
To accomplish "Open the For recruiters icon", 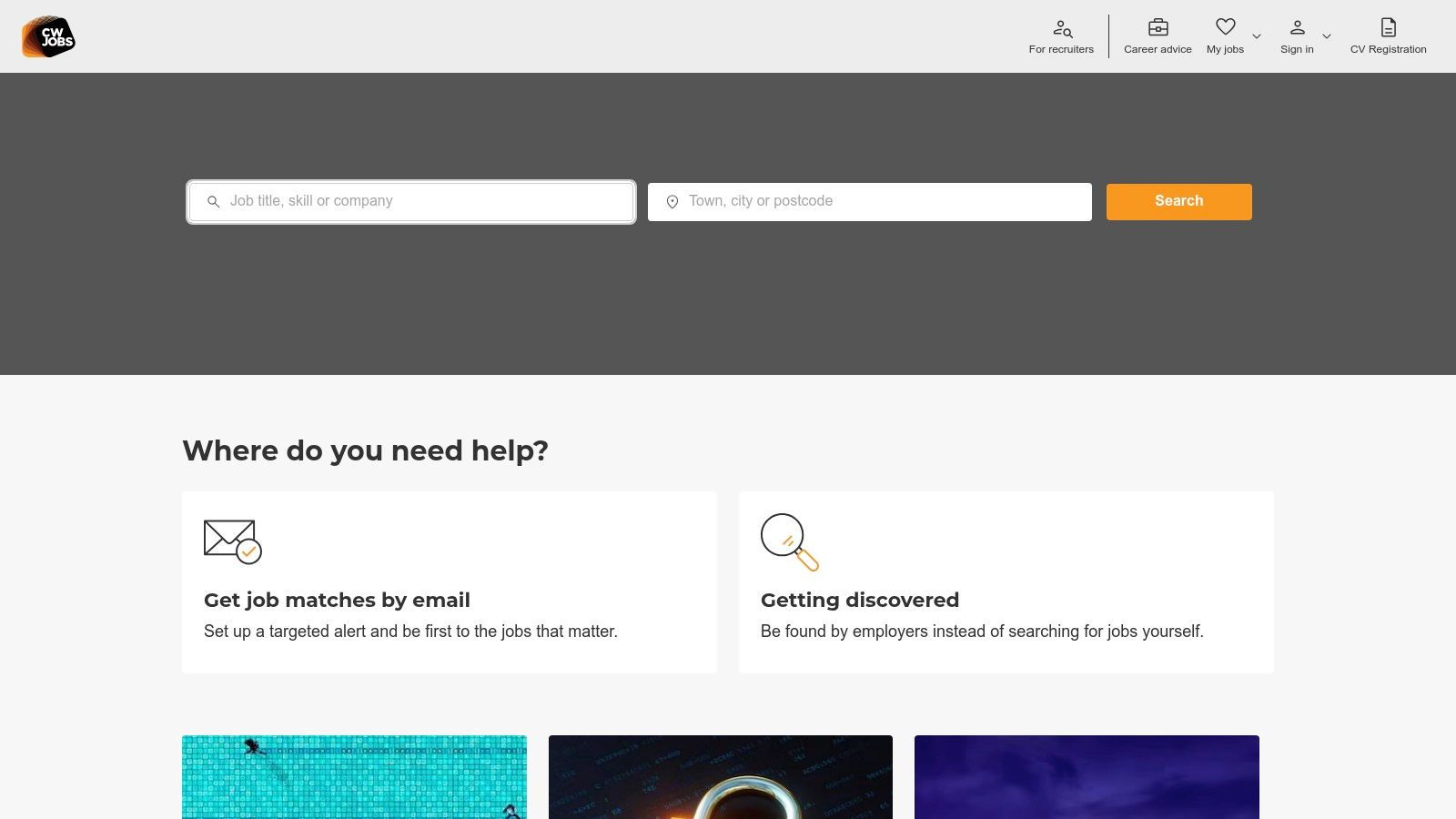I will (1062, 28).
